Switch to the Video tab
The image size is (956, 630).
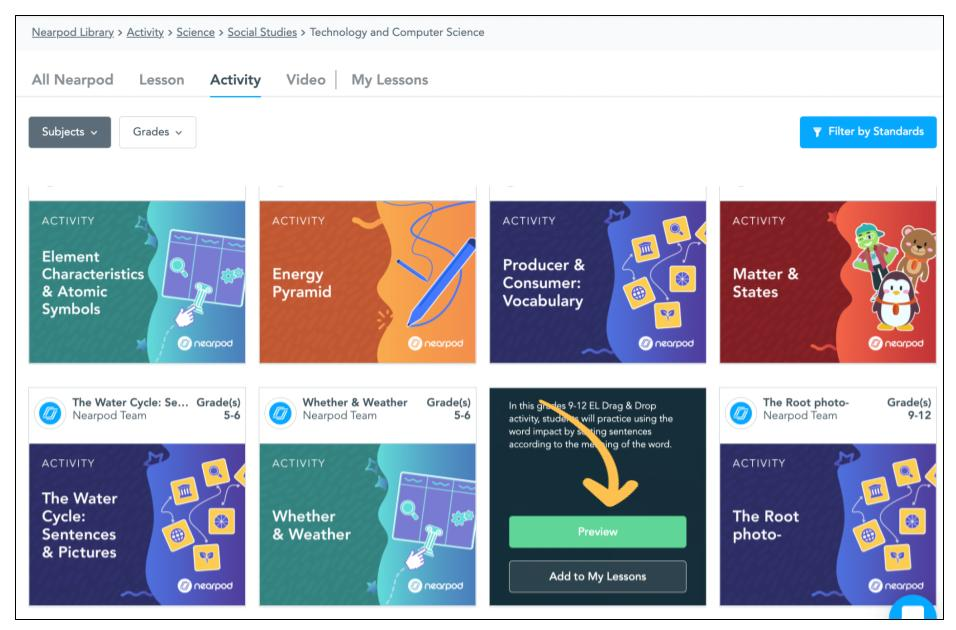click(305, 80)
